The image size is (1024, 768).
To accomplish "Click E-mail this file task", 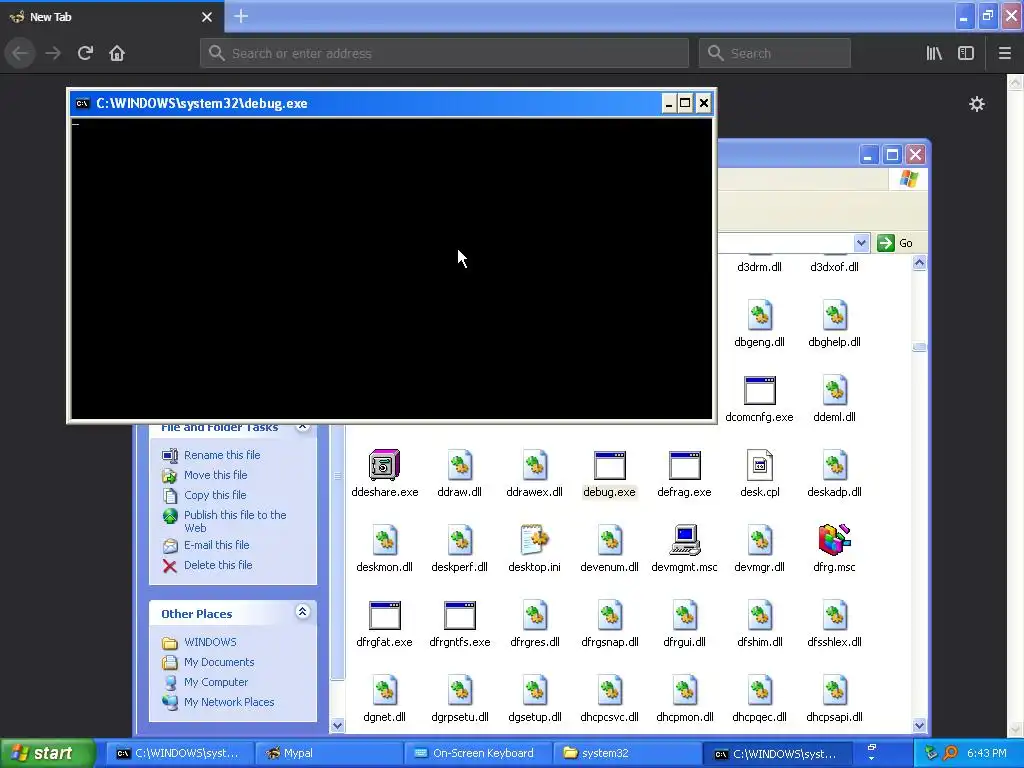I will pos(216,545).
